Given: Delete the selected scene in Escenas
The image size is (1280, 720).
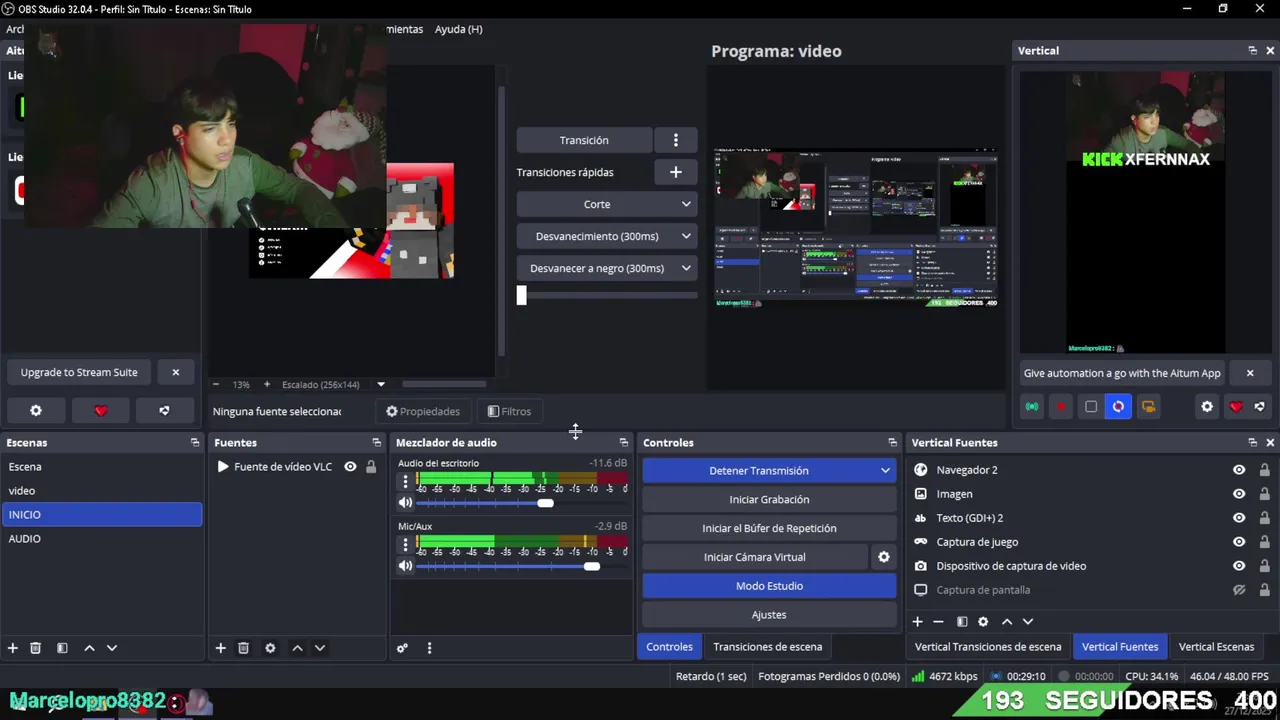Looking at the screenshot, I should 35,648.
